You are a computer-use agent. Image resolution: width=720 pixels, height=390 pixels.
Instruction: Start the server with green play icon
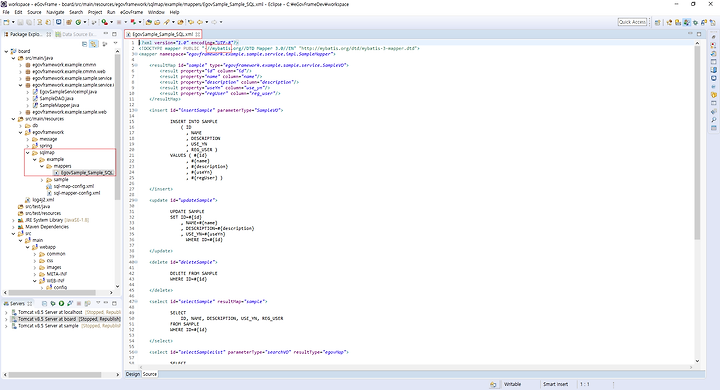point(62,303)
